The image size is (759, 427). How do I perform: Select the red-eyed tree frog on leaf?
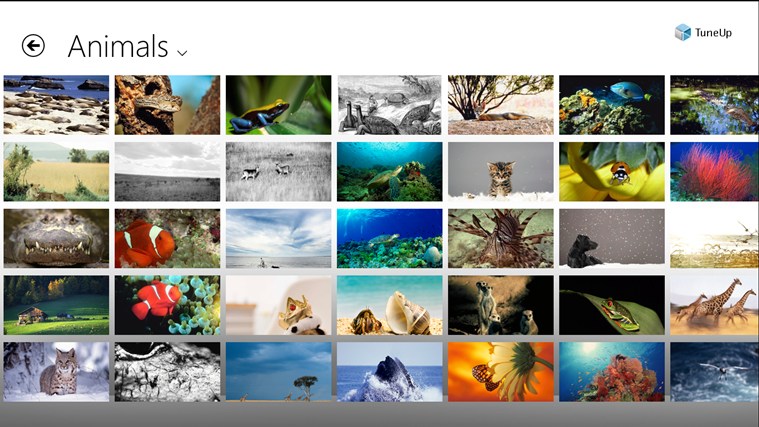coord(611,305)
